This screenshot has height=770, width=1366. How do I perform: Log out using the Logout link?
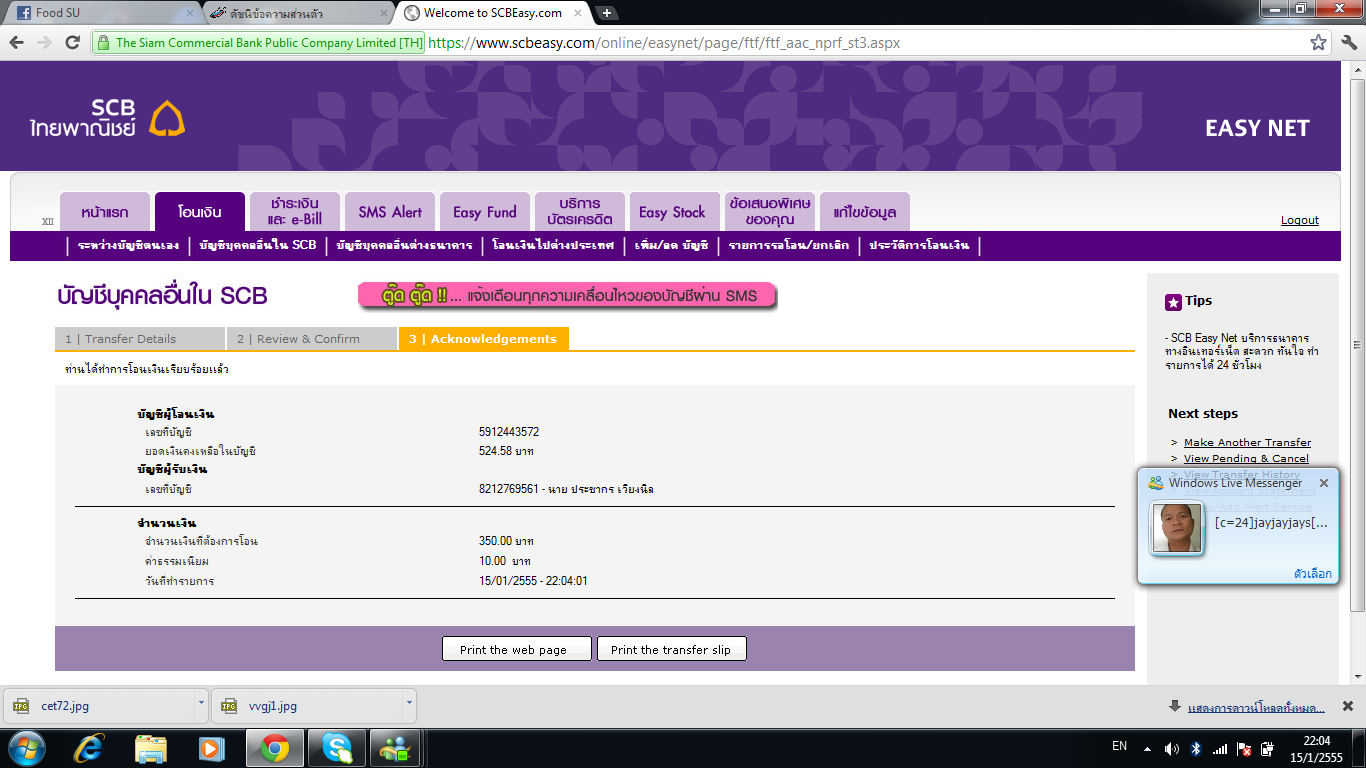coord(1300,220)
